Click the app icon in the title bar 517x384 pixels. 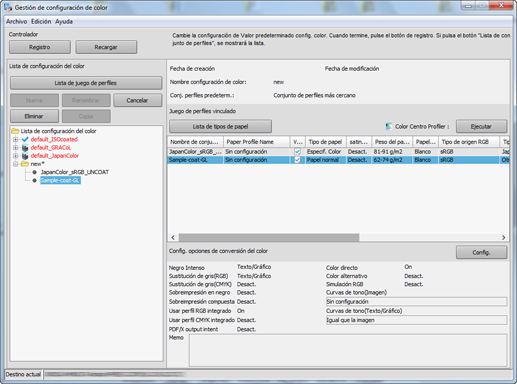tap(8, 7)
